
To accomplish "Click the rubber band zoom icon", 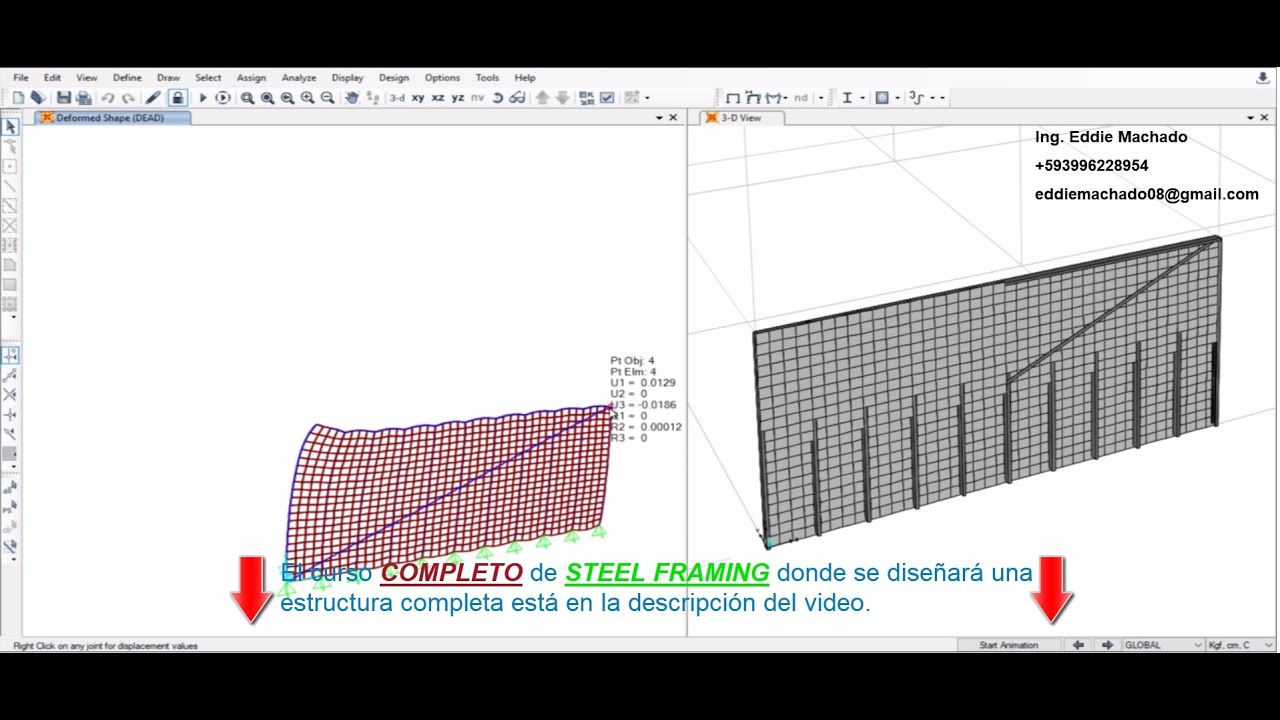I will 247,98.
